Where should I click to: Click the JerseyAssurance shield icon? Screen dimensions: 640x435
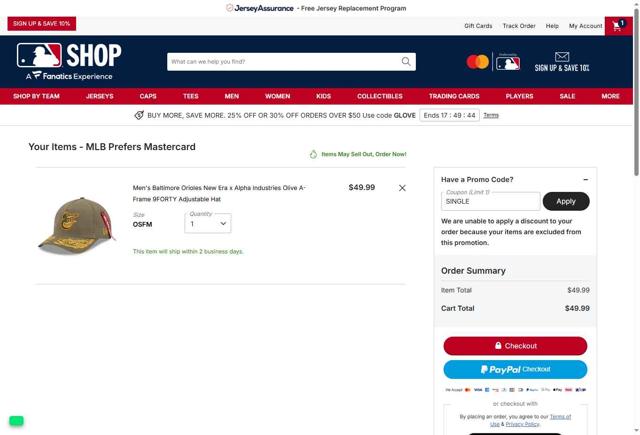(229, 8)
